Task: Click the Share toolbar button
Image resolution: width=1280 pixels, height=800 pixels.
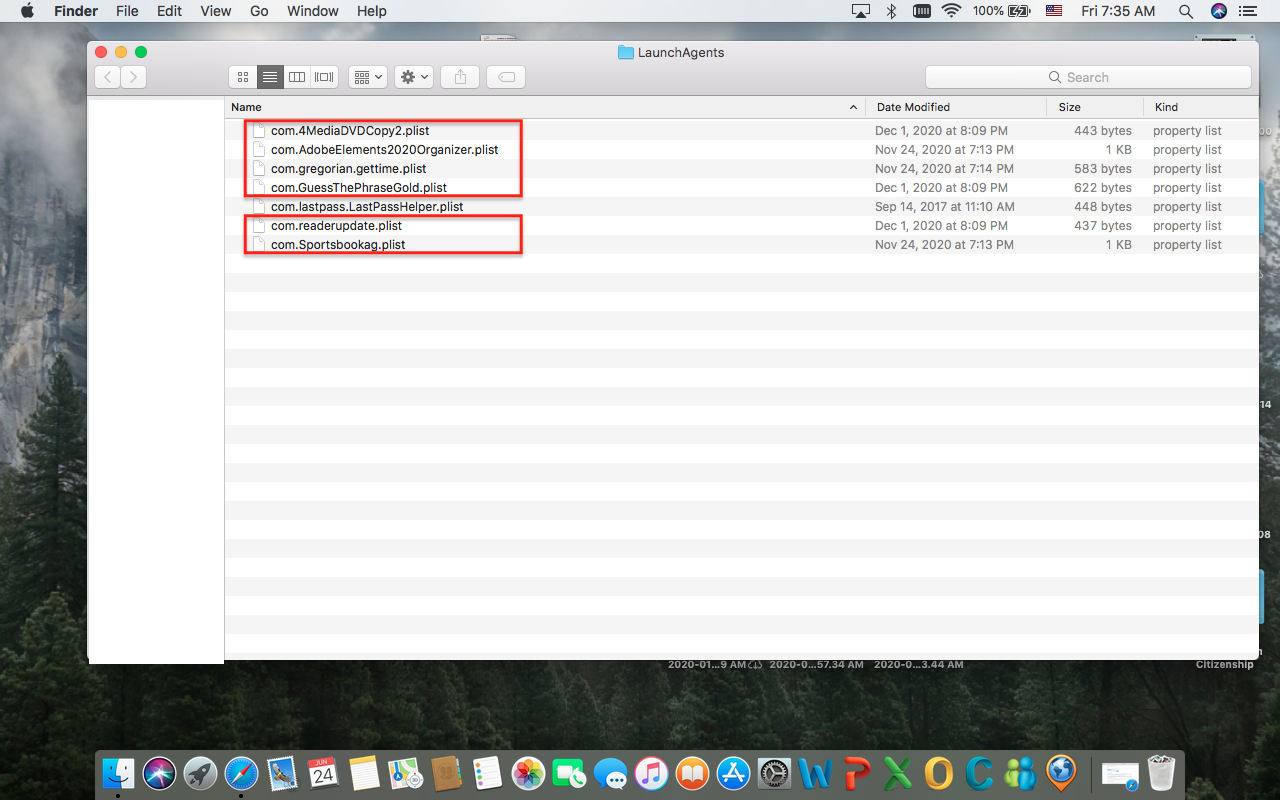Action: (x=460, y=77)
